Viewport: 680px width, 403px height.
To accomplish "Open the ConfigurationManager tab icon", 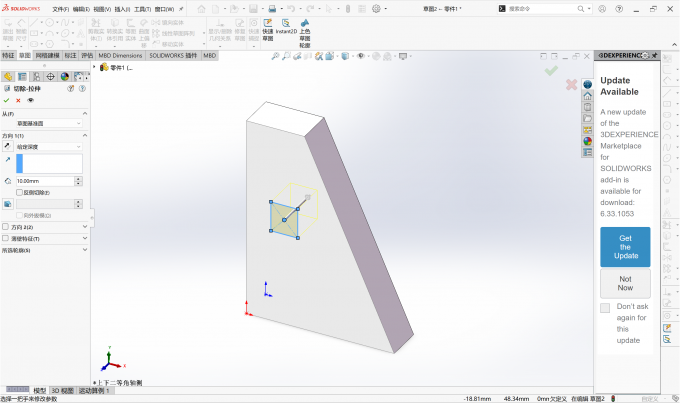I will [x=36, y=77].
